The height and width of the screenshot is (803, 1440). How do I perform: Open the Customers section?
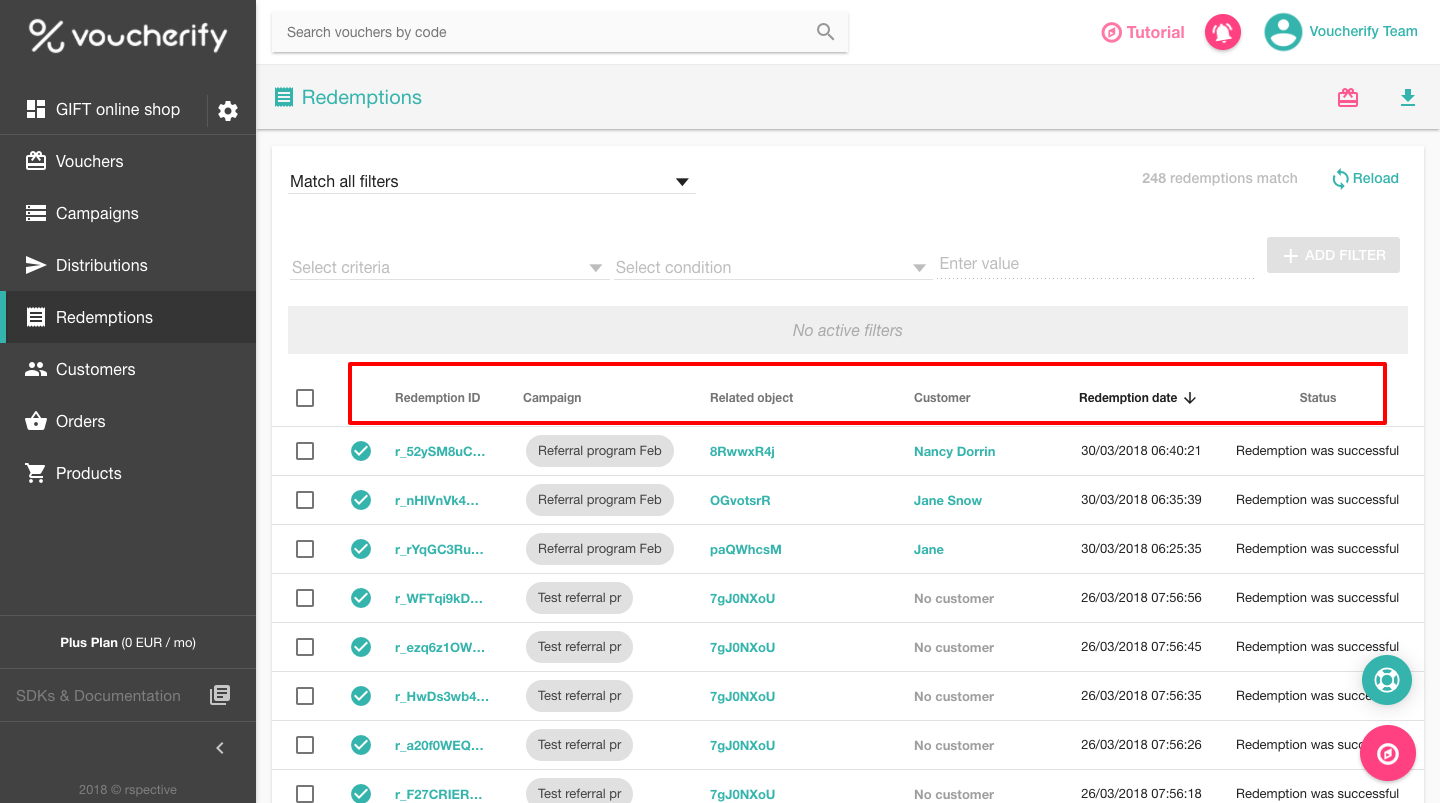pyautogui.click(x=128, y=369)
